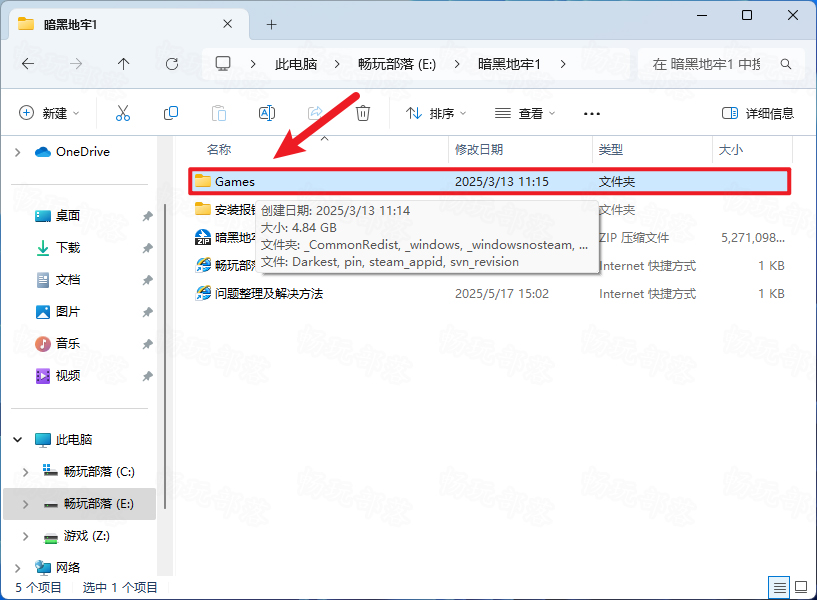The image size is (817, 600).
Task: Go back with the left arrow
Action: [x=28, y=64]
